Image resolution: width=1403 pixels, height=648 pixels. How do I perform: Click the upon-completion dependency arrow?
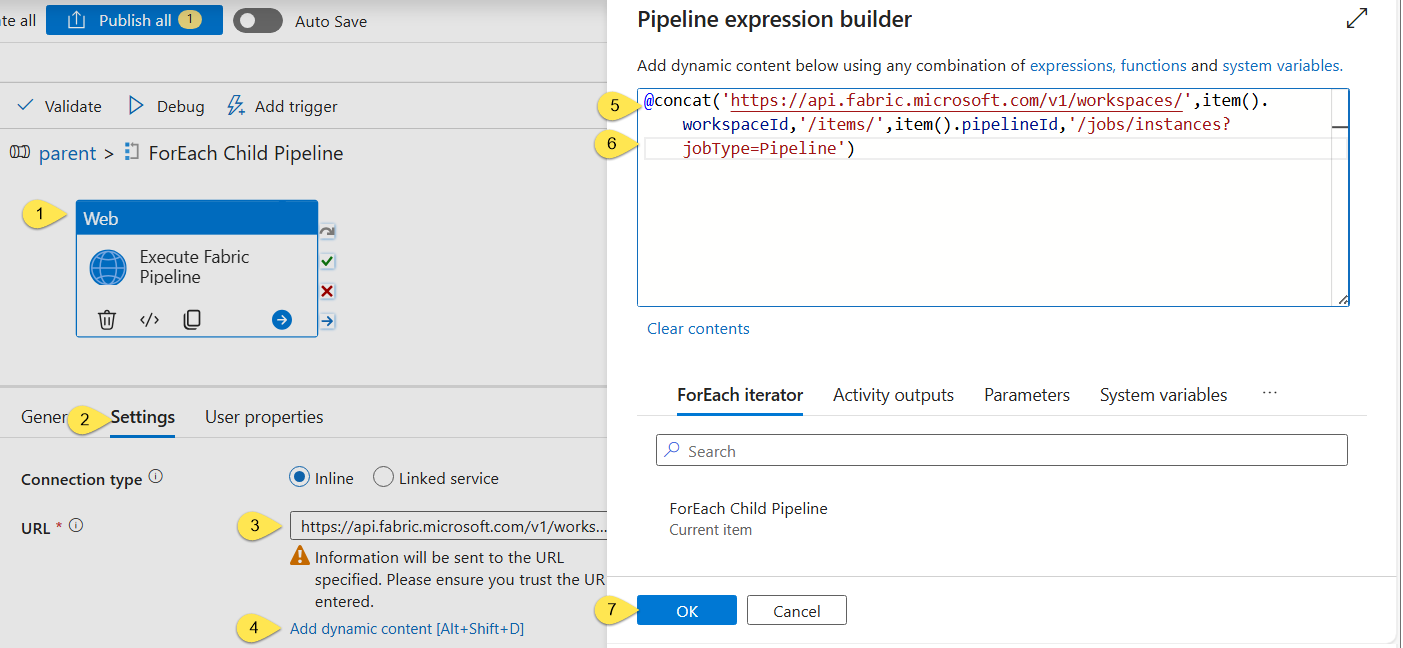[x=327, y=321]
